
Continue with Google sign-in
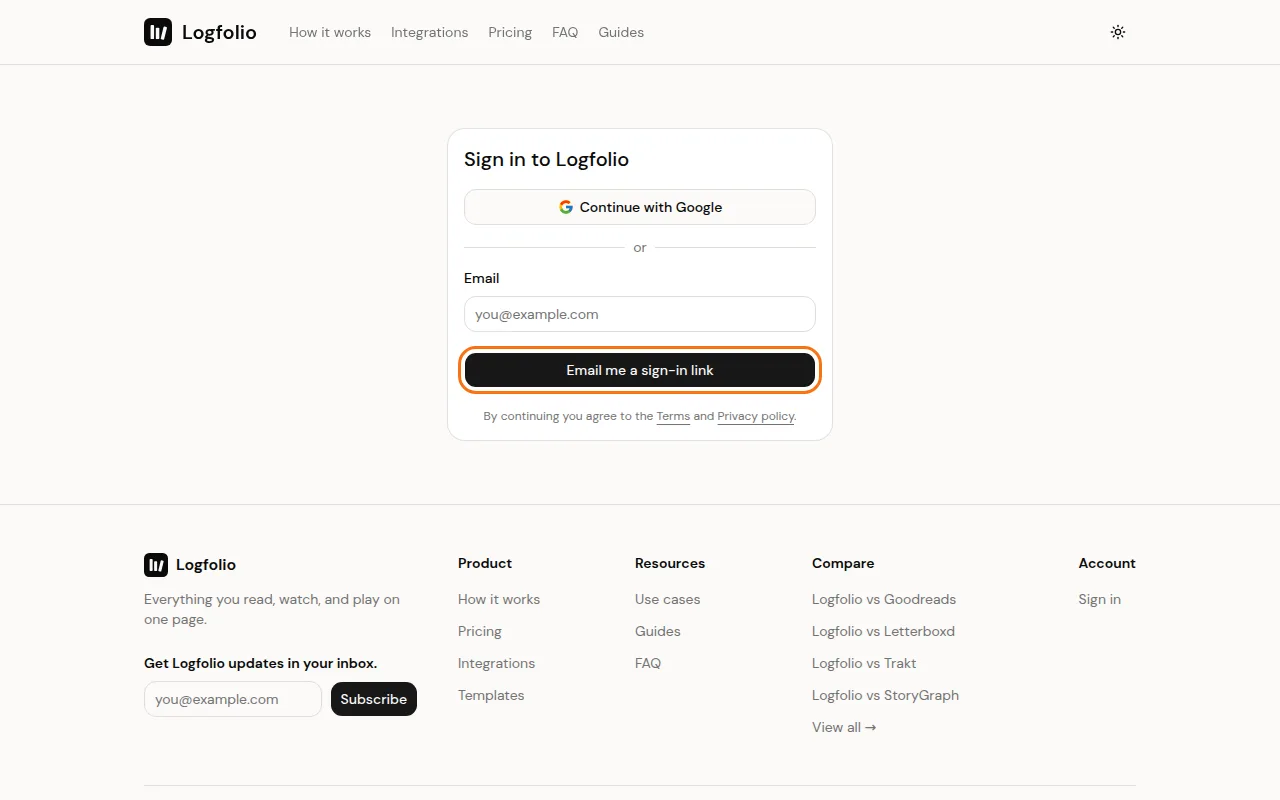point(640,207)
